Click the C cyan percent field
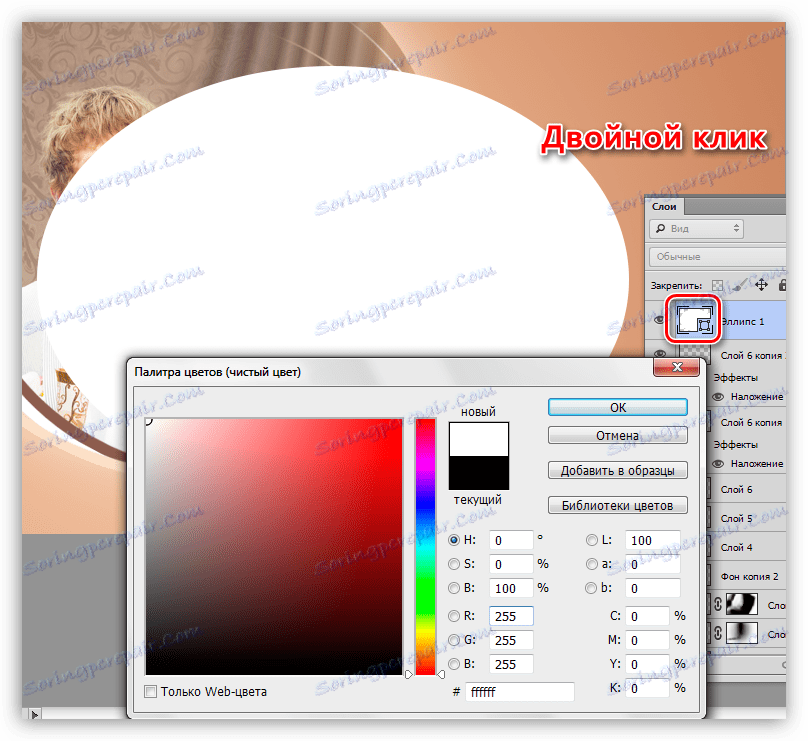The width and height of the screenshot is (808, 741). (x=647, y=616)
